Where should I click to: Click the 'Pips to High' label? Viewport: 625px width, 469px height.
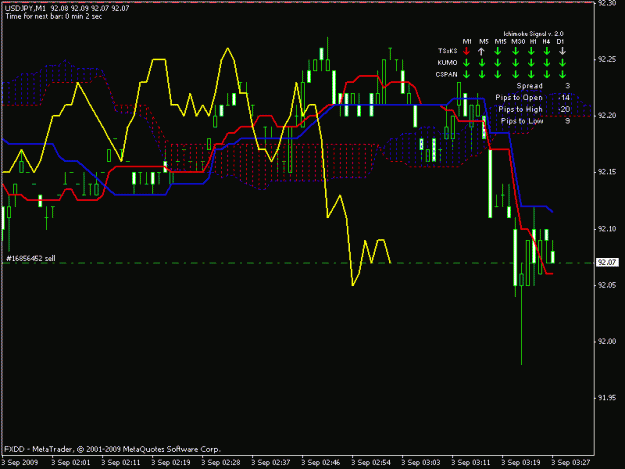[x=520, y=109]
